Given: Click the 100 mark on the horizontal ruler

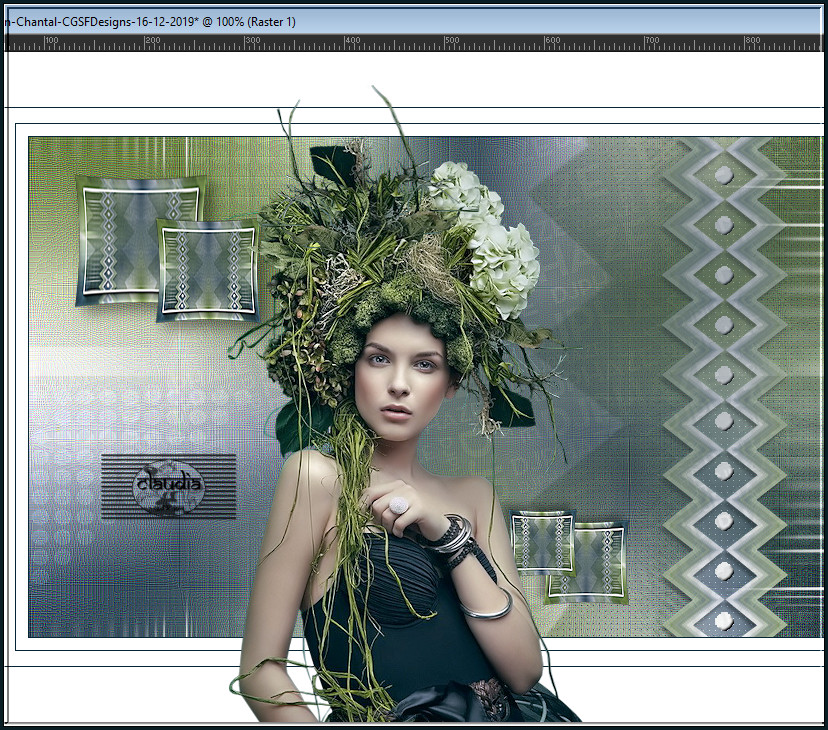Looking at the screenshot, I should pyautogui.click(x=51, y=41).
